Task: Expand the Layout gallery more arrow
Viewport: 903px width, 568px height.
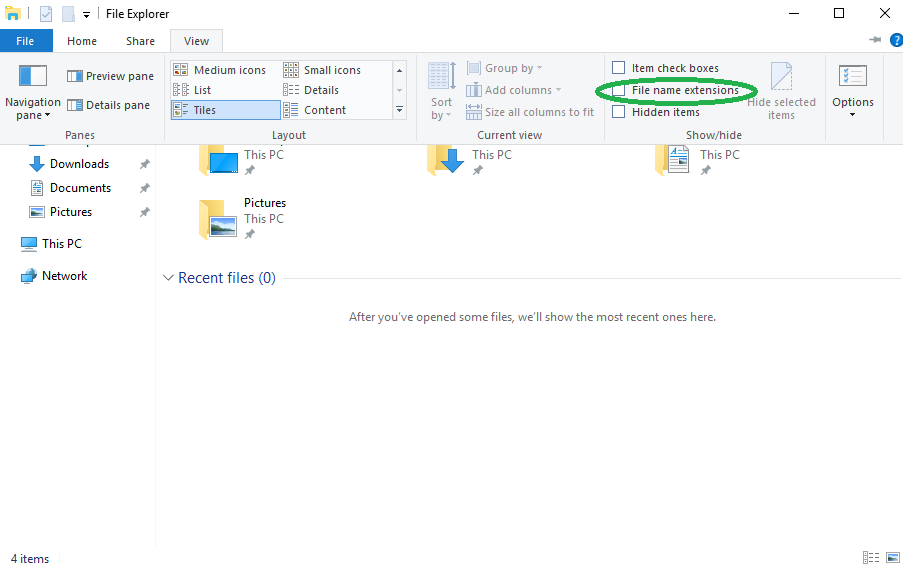Action: pos(400,110)
